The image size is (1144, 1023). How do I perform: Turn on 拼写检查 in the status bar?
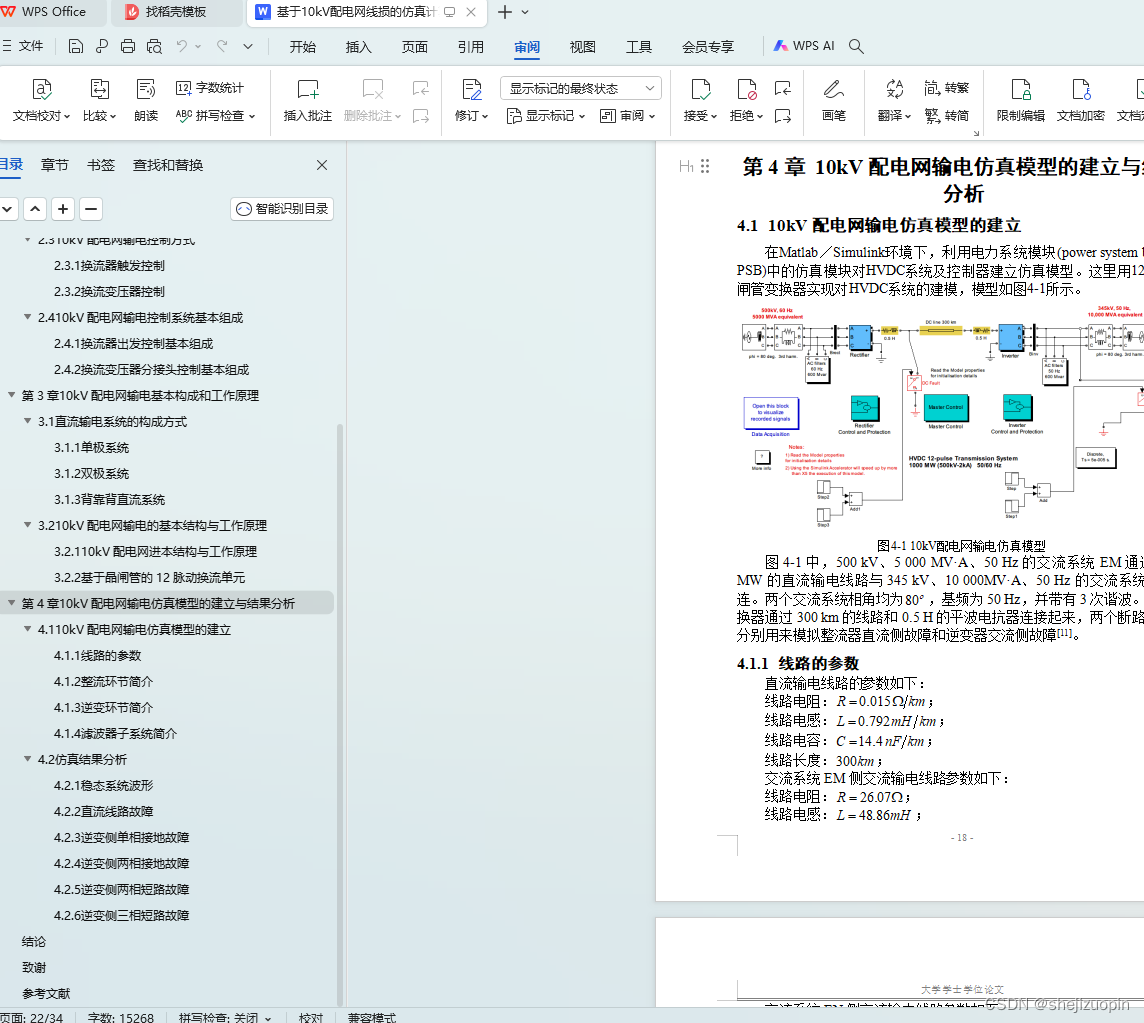[219, 1017]
